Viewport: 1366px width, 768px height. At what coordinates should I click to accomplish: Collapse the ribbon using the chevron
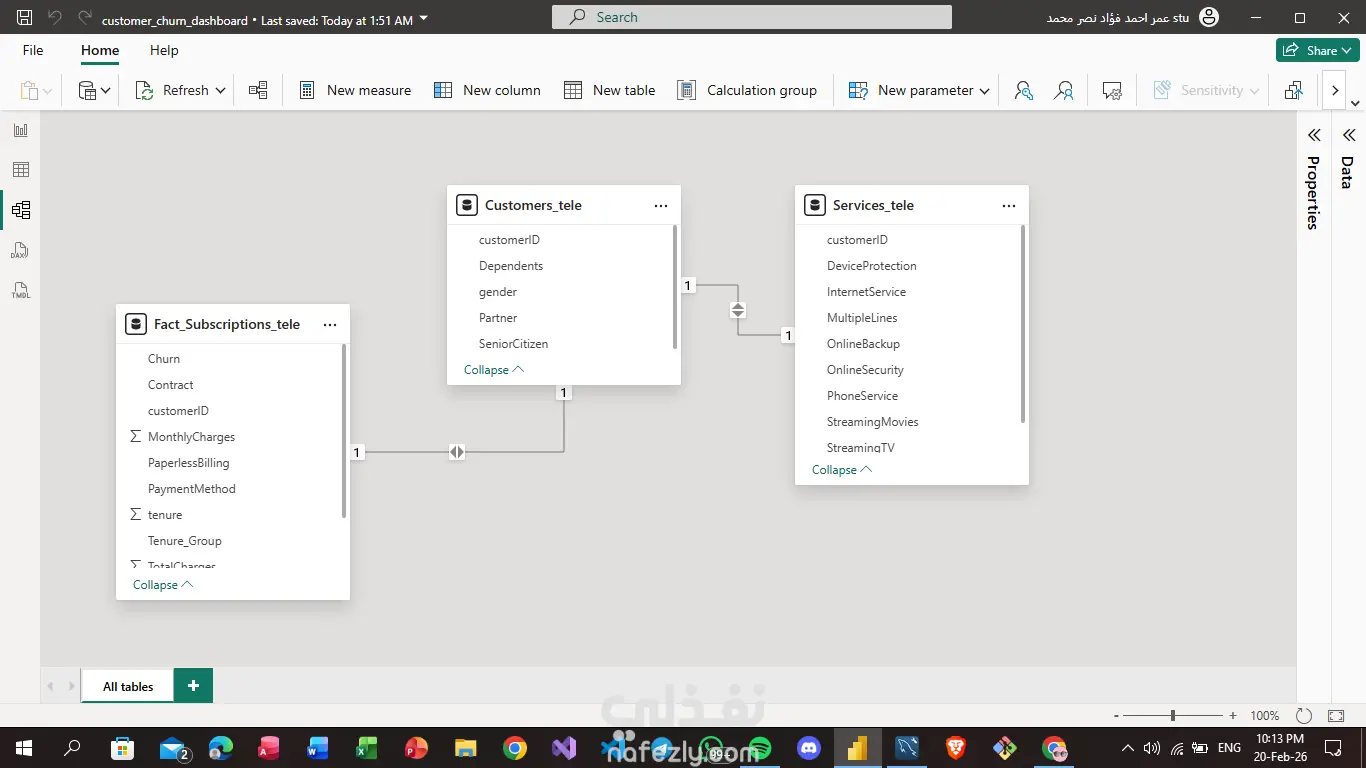coord(1355,103)
